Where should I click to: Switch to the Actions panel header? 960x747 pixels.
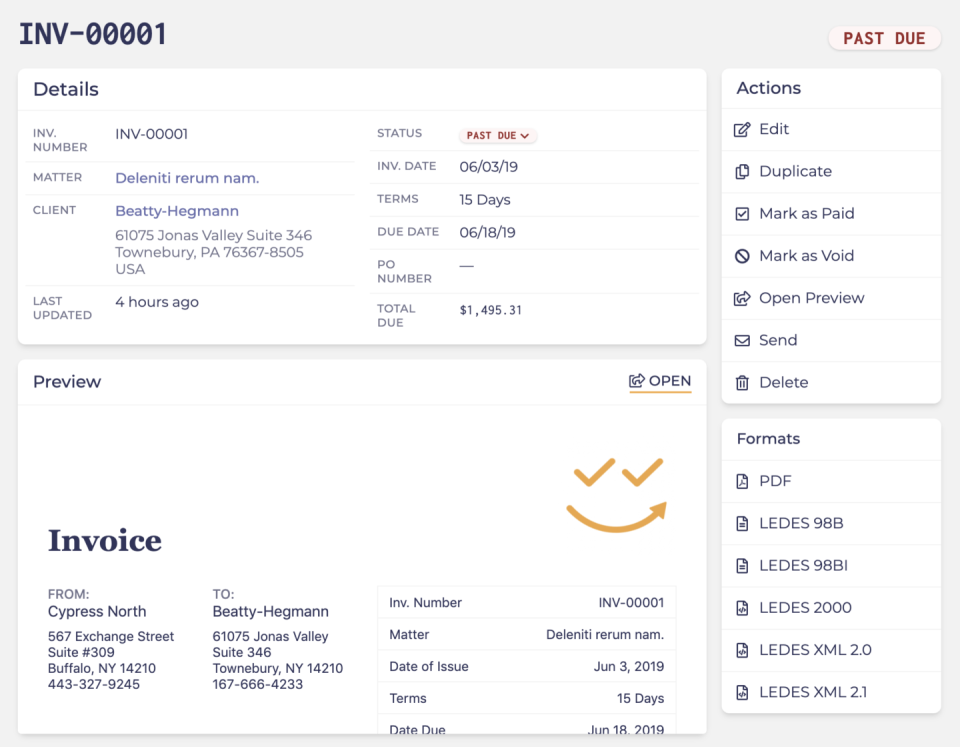(767, 88)
